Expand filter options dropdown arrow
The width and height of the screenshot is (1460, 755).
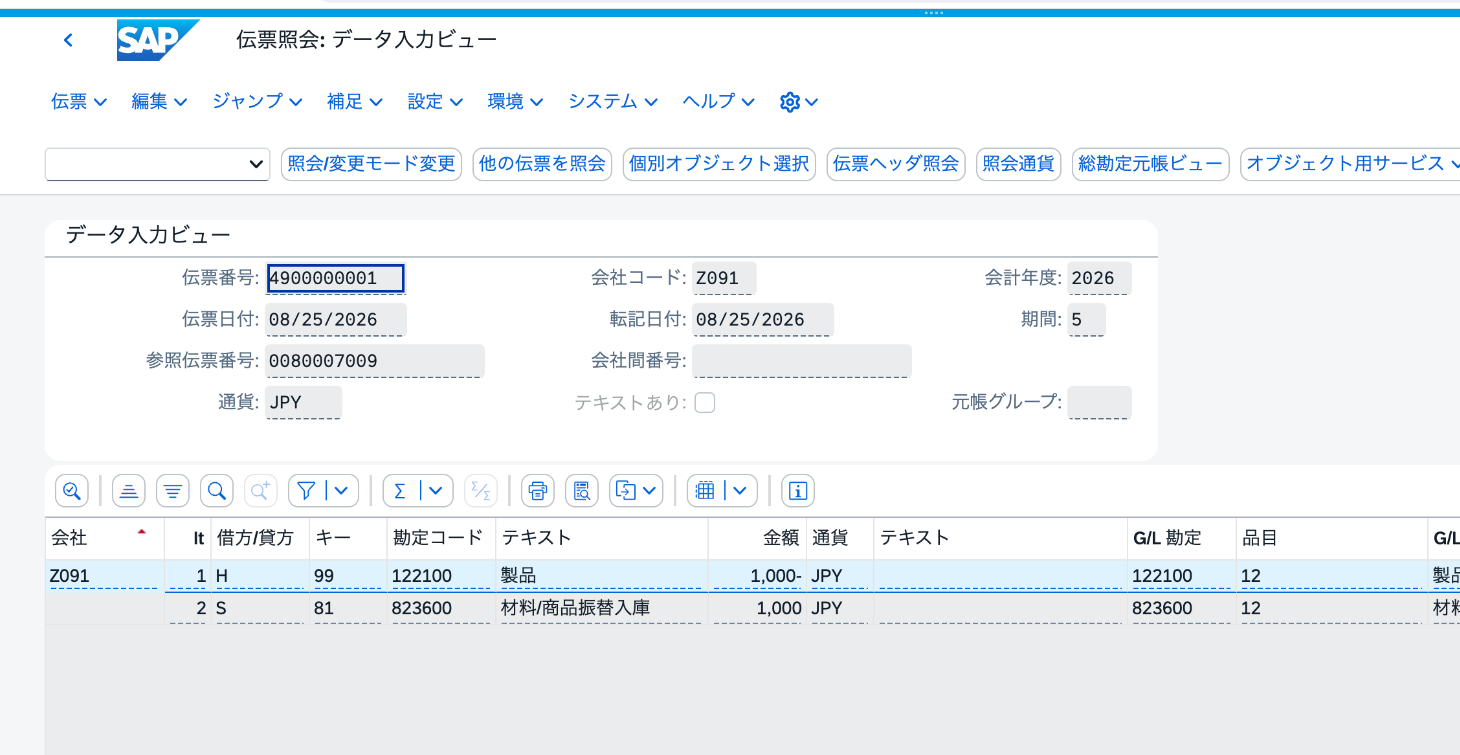342,490
